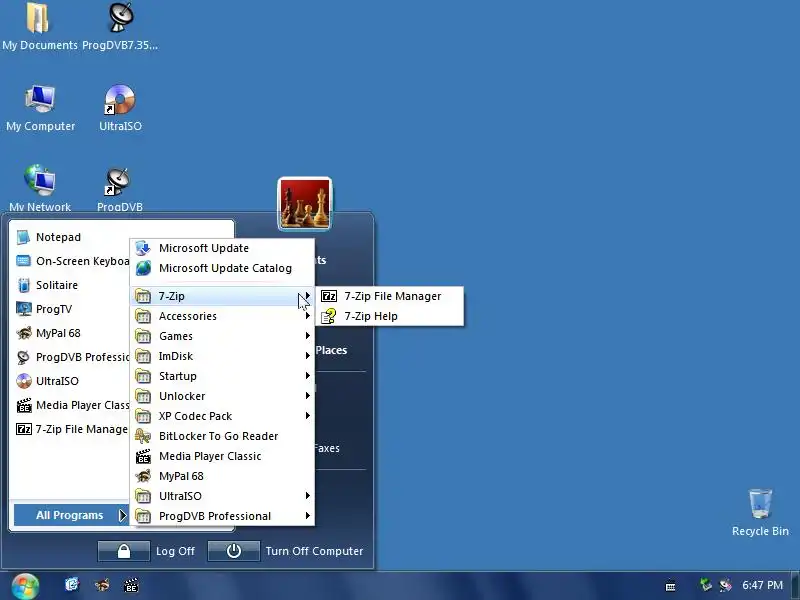The image size is (800, 600).
Task: Click the Unlocker folder icon
Action: tap(143, 396)
